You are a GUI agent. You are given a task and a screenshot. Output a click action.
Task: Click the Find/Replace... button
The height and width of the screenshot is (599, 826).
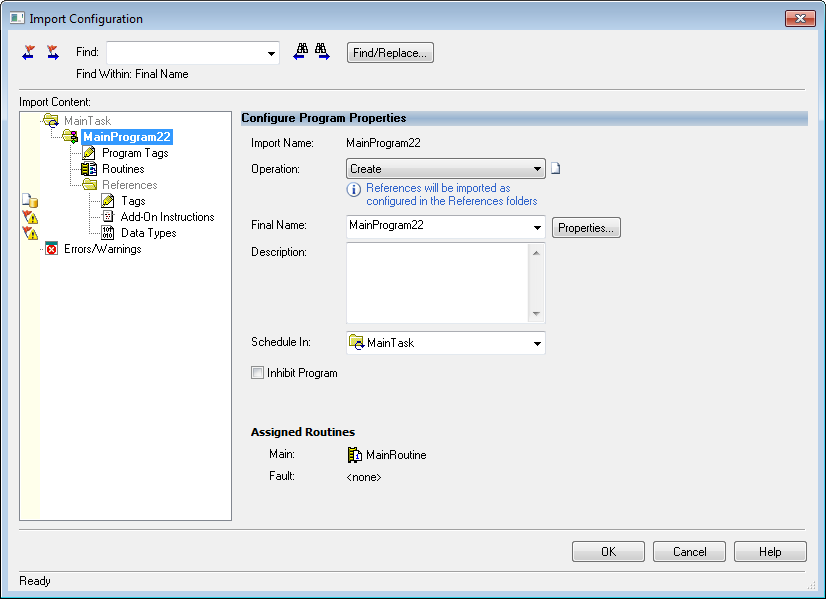point(390,53)
